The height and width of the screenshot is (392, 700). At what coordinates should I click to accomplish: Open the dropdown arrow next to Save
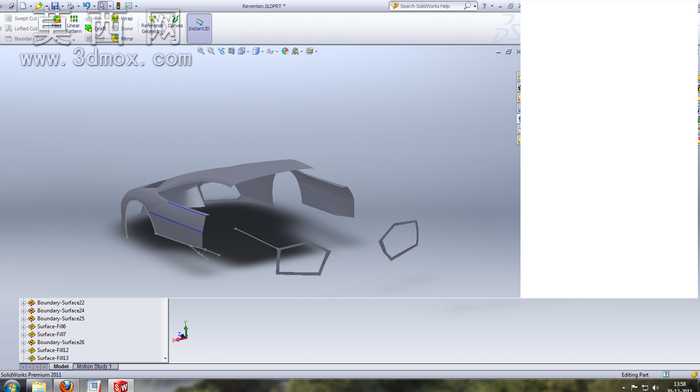pyautogui.click(x=62, y=6)
